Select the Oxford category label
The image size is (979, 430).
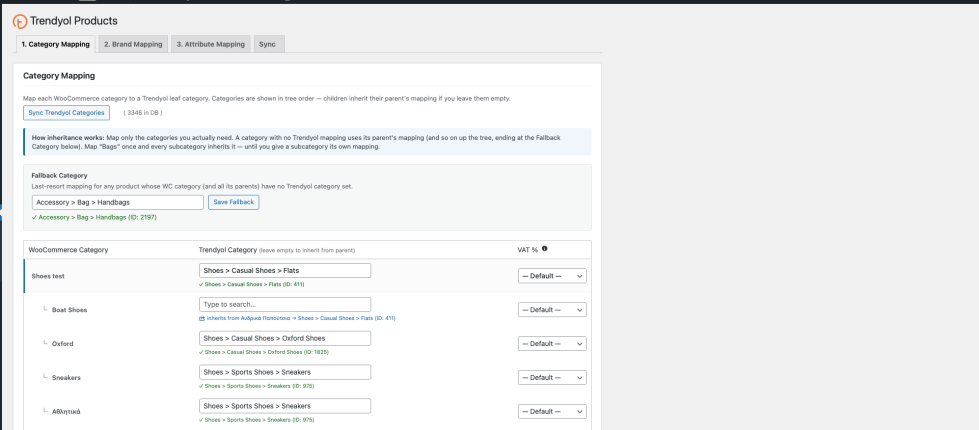(x=62, y=344)
